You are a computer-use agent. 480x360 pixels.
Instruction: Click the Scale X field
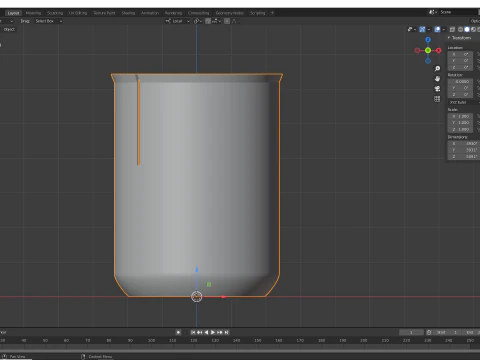point(460,116)
